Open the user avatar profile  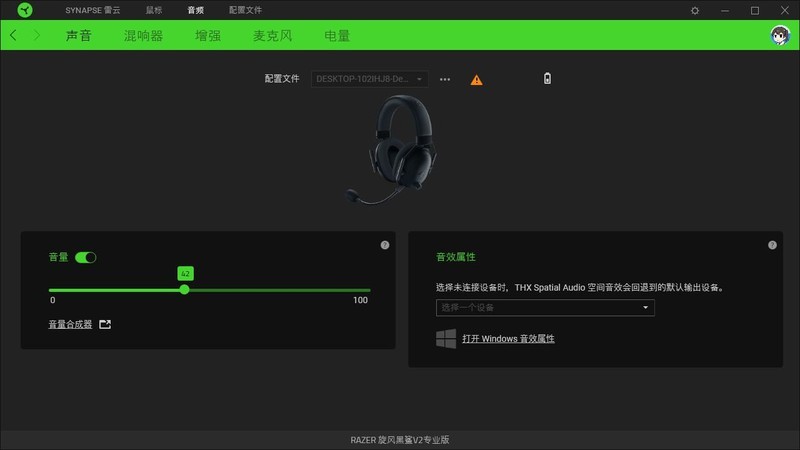click(x=780, y=35)
